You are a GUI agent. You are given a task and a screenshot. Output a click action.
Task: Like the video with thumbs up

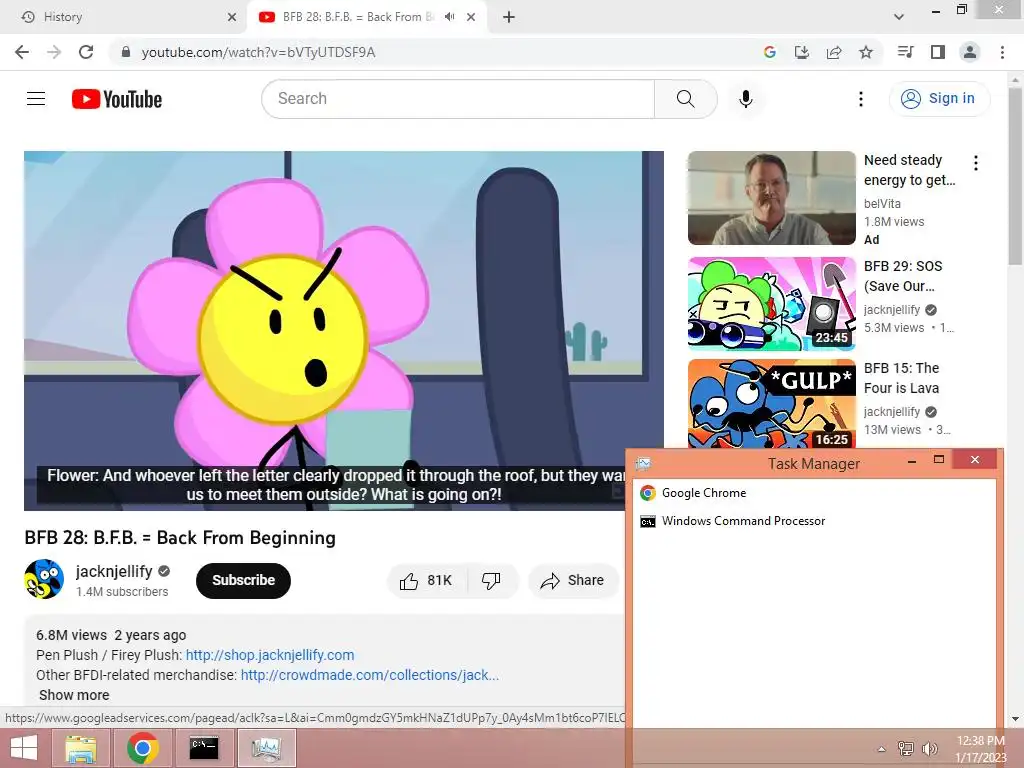pos(426,581)
